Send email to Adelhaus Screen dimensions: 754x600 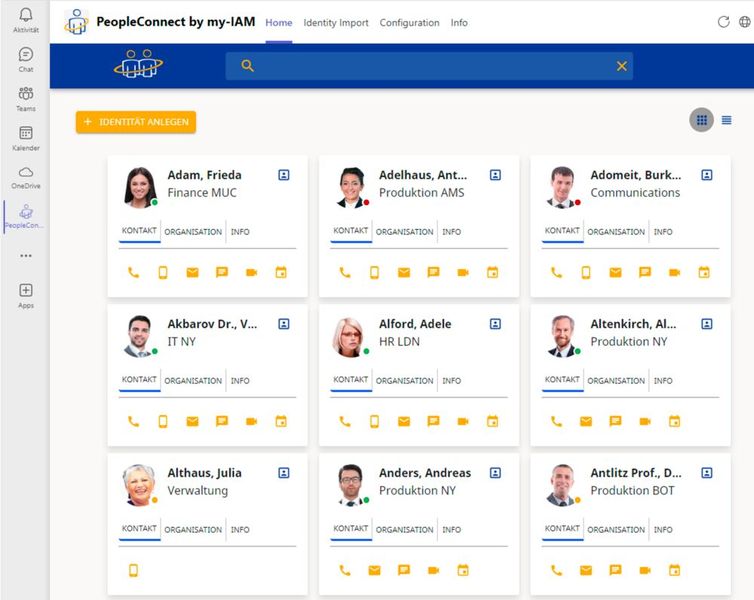coord(404,273)
